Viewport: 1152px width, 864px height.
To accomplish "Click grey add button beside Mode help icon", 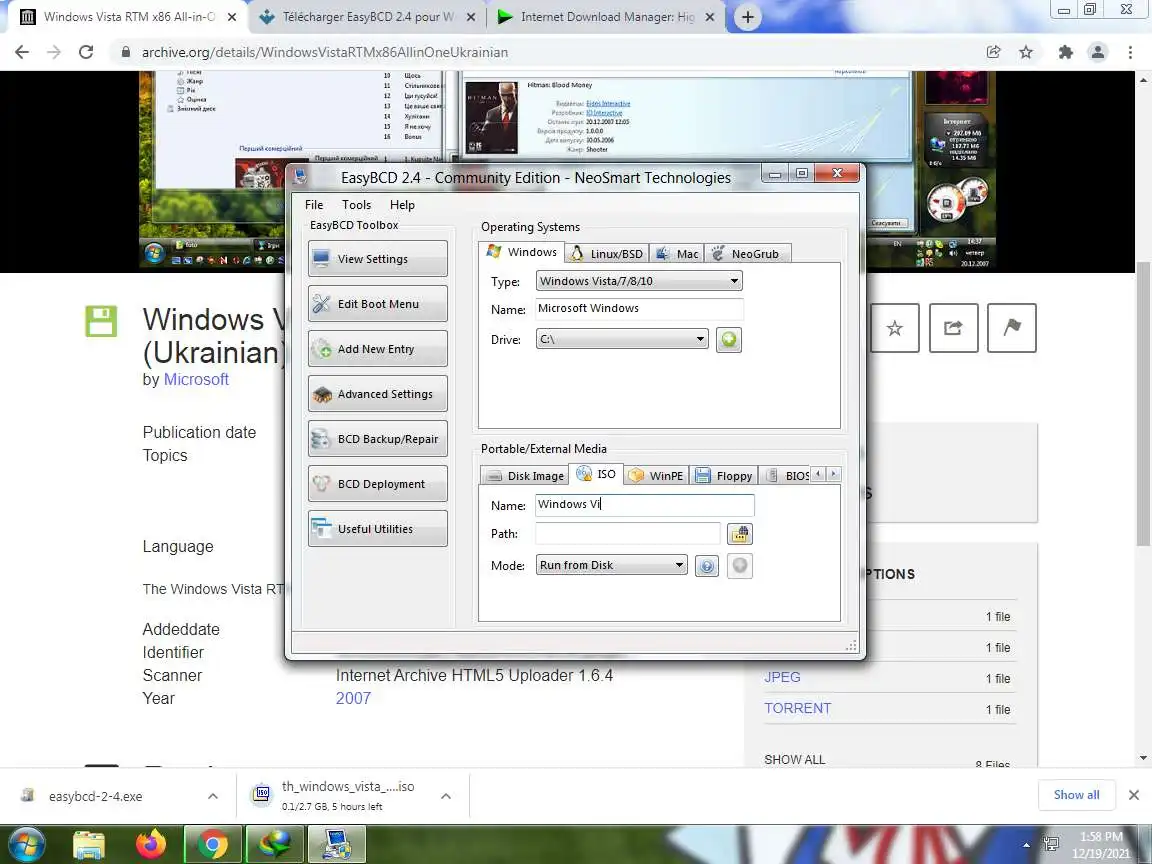I will (740, 566).
